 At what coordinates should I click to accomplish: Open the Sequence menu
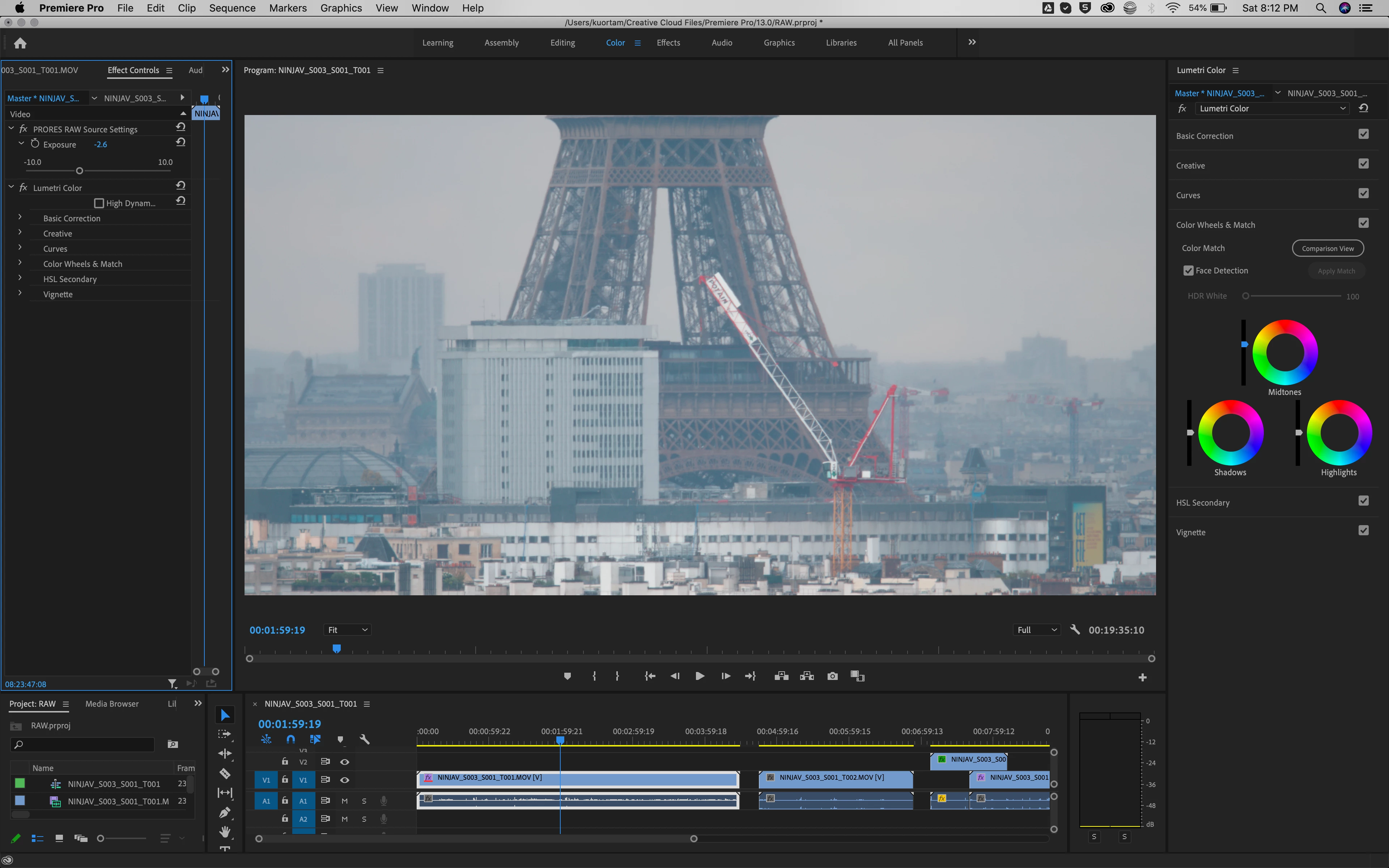click(232, 8)
